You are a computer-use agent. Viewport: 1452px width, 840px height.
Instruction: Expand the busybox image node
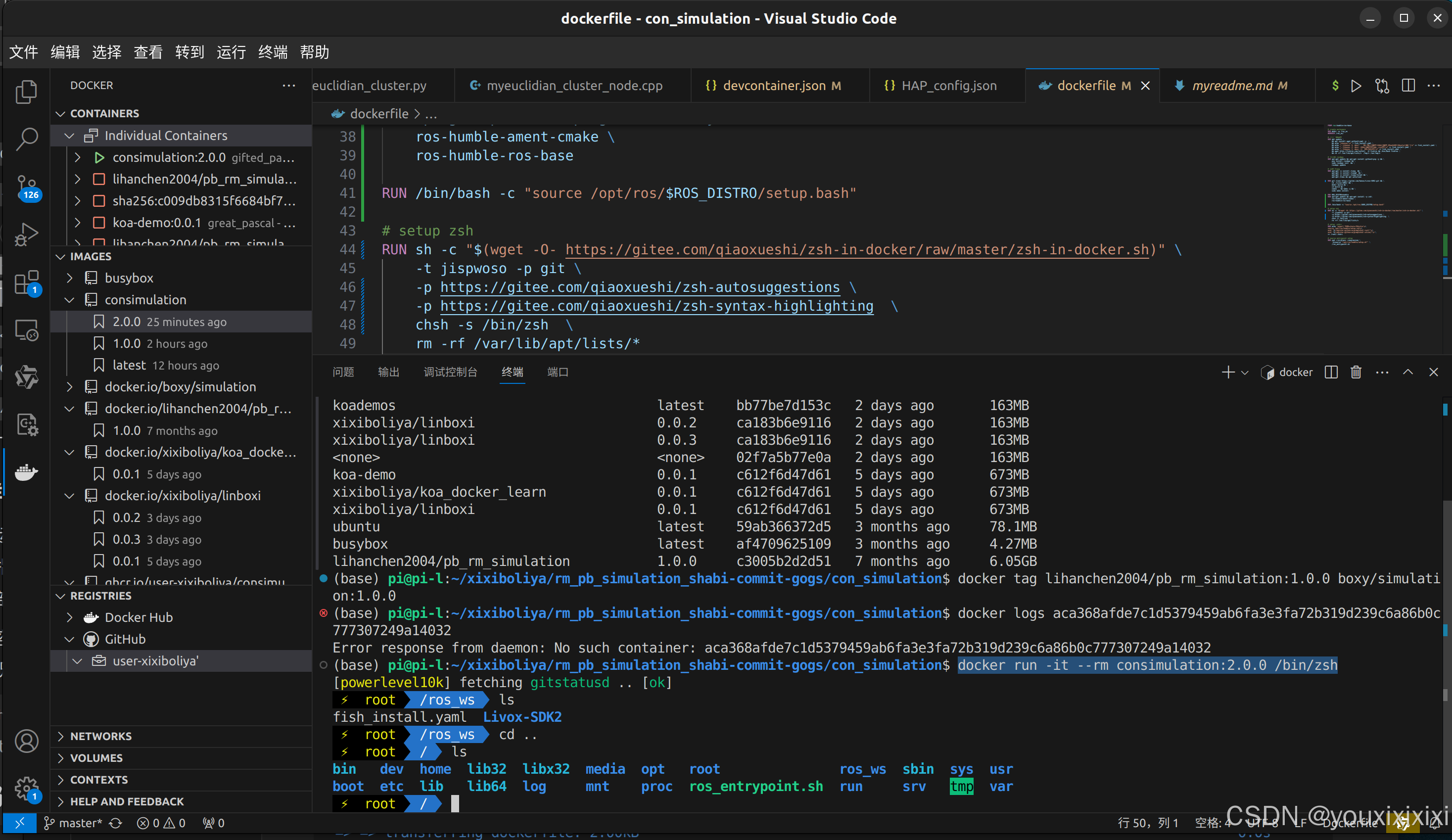pos(70,278)
